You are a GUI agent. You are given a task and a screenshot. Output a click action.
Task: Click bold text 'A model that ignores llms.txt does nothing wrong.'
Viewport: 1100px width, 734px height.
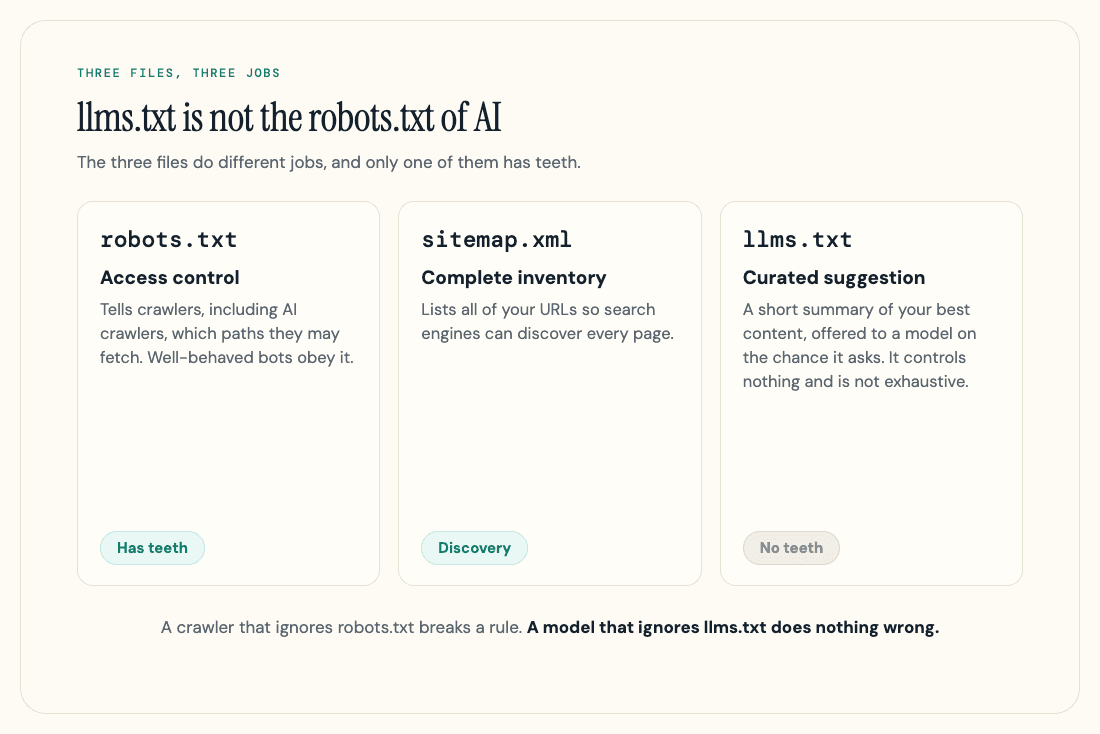[733, 627]
